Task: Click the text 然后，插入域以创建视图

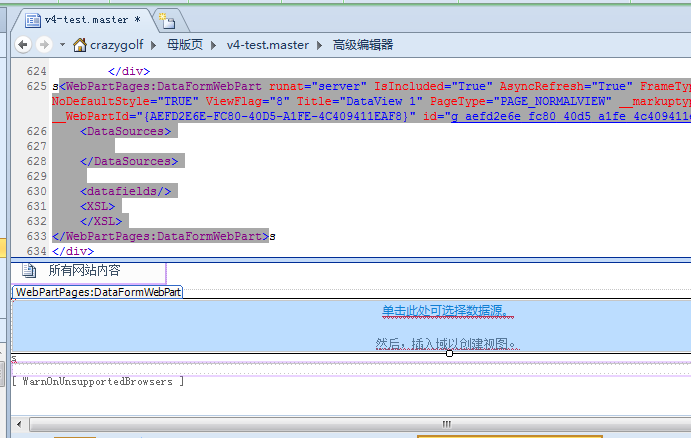Action: click(x=448, y=344)
